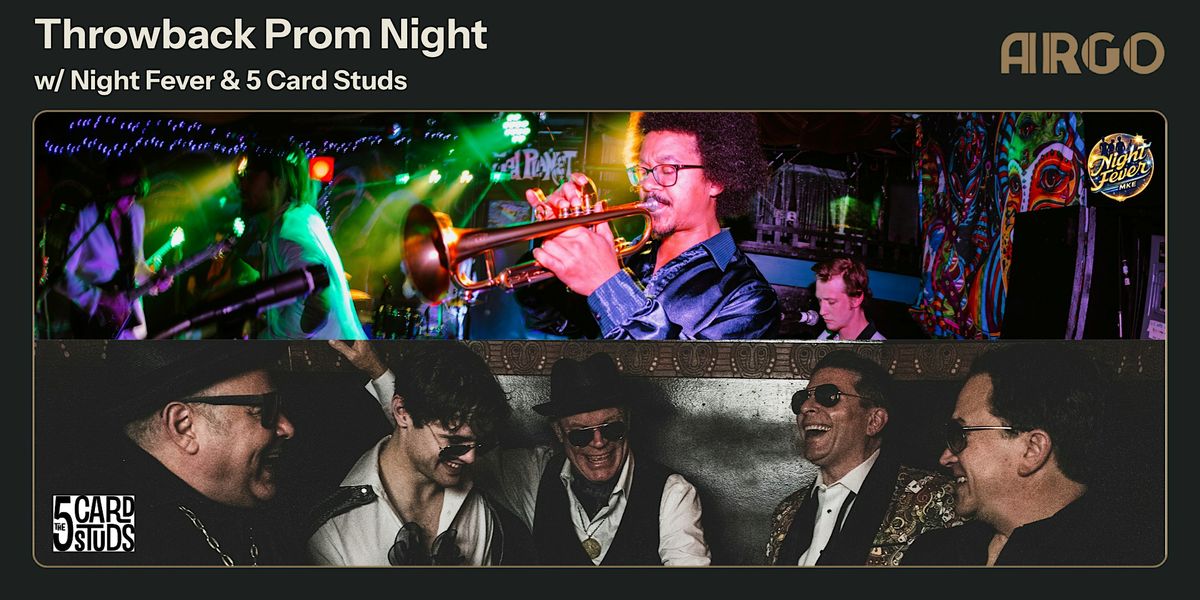Click the gold medallion on the vest
The image size is (1200, 600).
[593, 547]
